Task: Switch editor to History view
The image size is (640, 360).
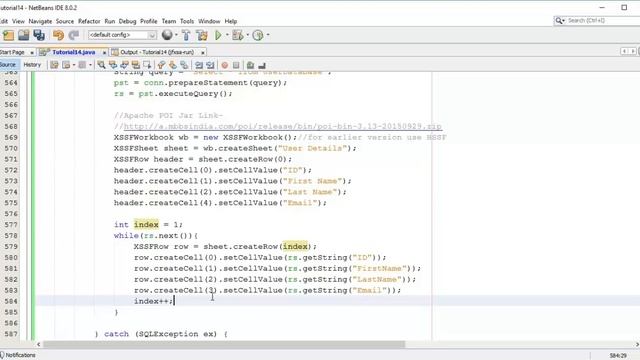Action: (32, 64)
